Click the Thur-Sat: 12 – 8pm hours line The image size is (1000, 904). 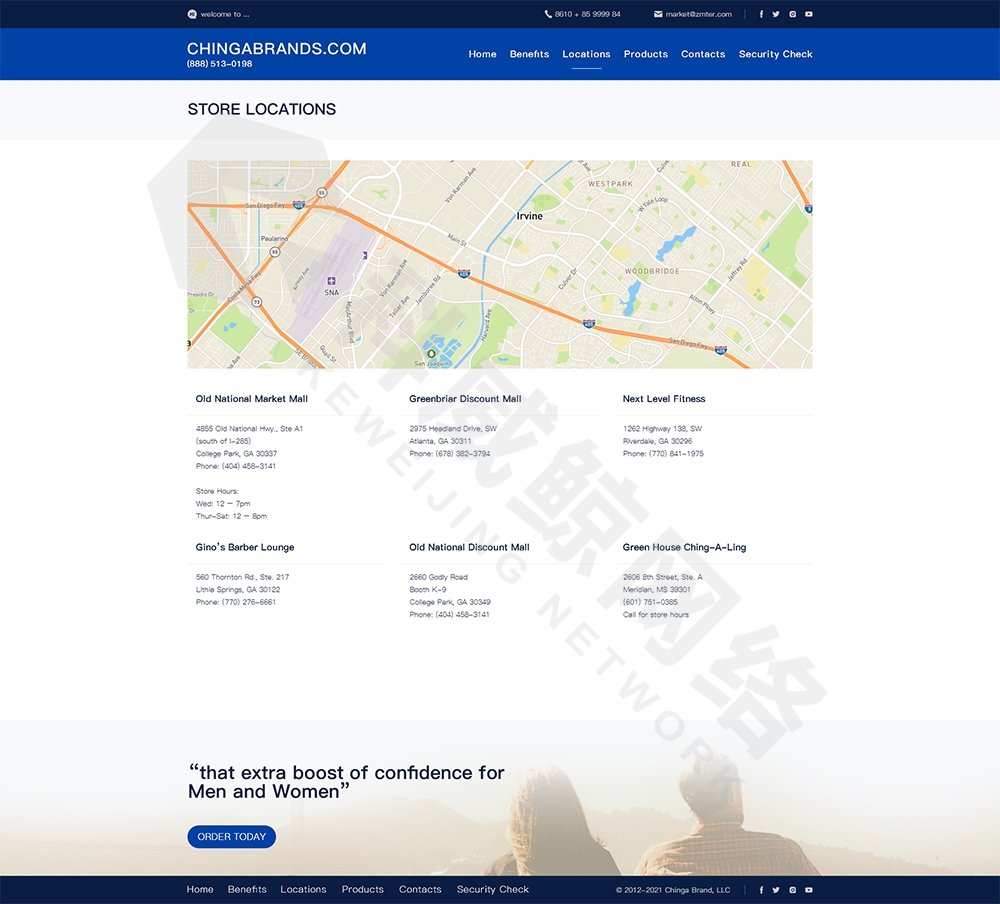pyautogui.click(x=232, y=516)
